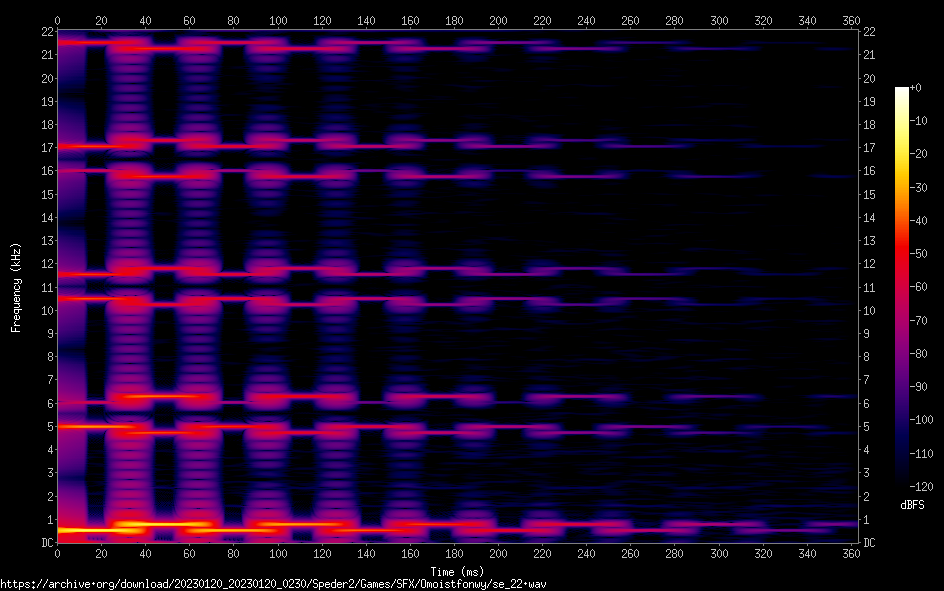Click the 0 ms label on bottom time axis
The image size is (944, 591).
[x=57, y=555]
